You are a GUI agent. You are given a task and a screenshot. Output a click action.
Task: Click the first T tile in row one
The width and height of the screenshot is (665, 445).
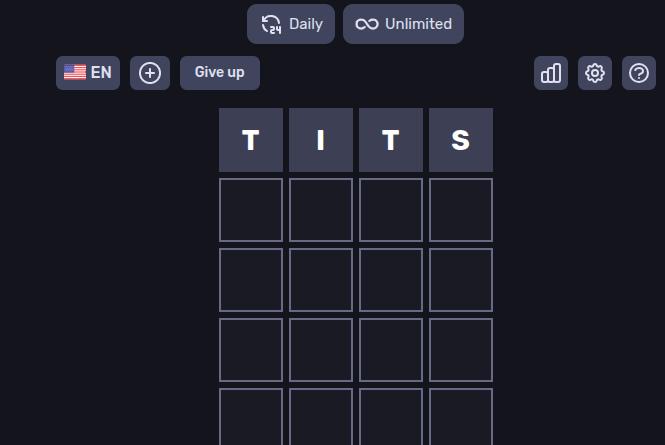[251, 140]
